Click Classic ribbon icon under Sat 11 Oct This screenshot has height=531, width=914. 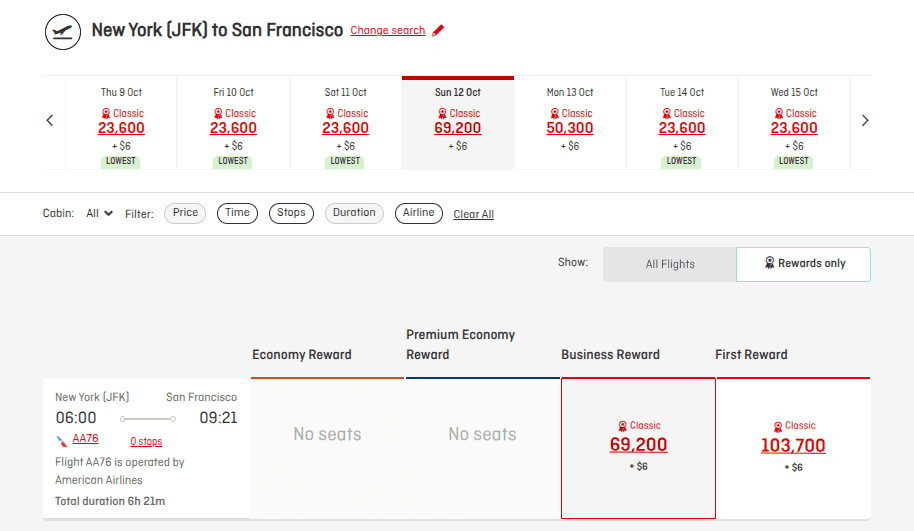330,113
